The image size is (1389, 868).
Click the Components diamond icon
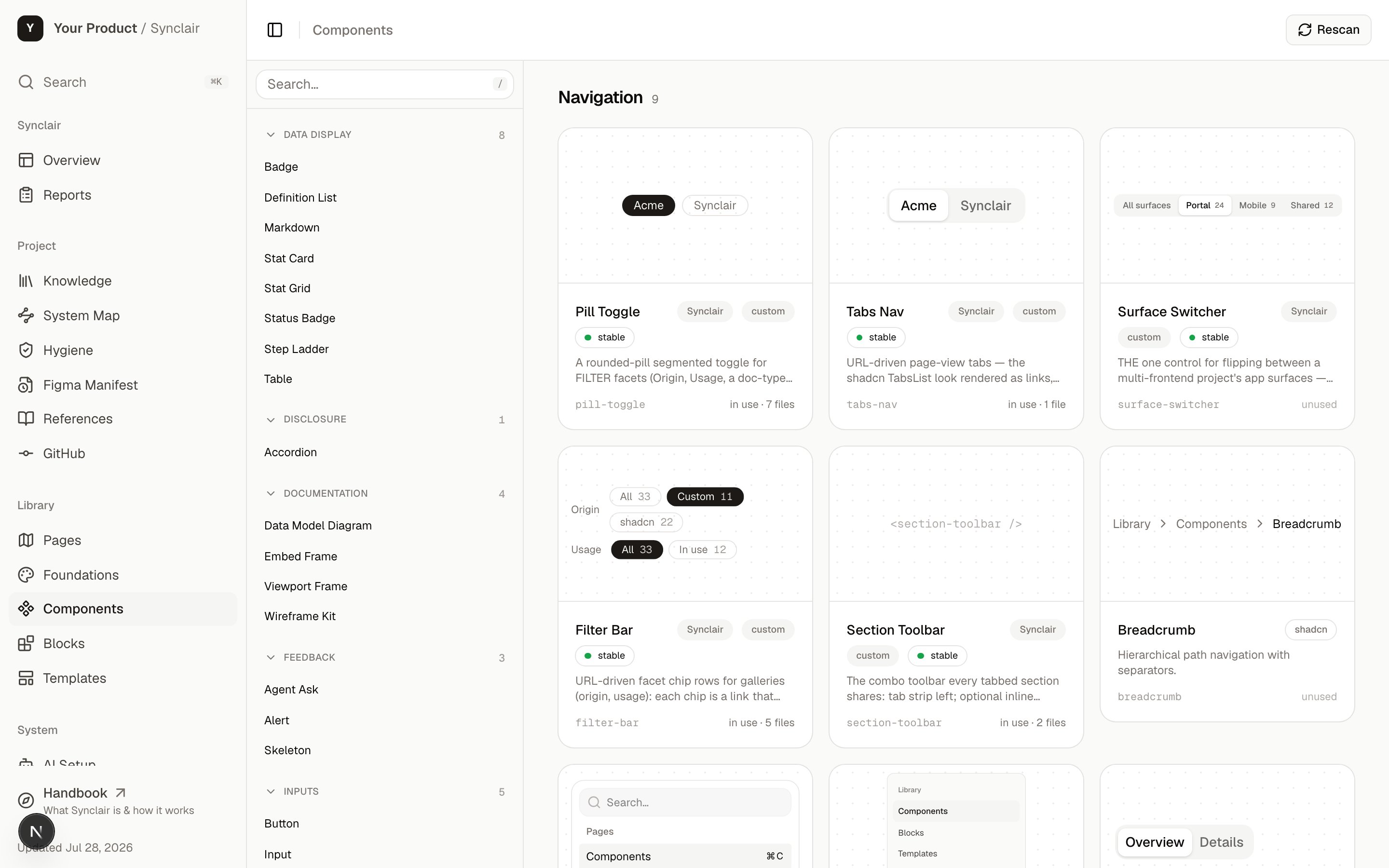pos(26,609)
